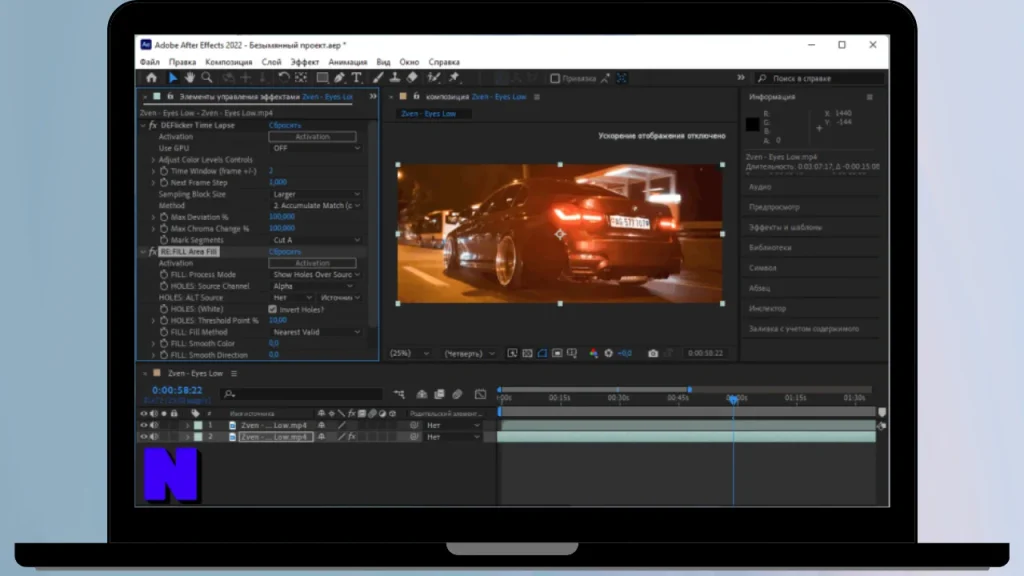Screen dimensions: 1024x576
Task: Open the color channel display icon
Action: coord(593,353)
